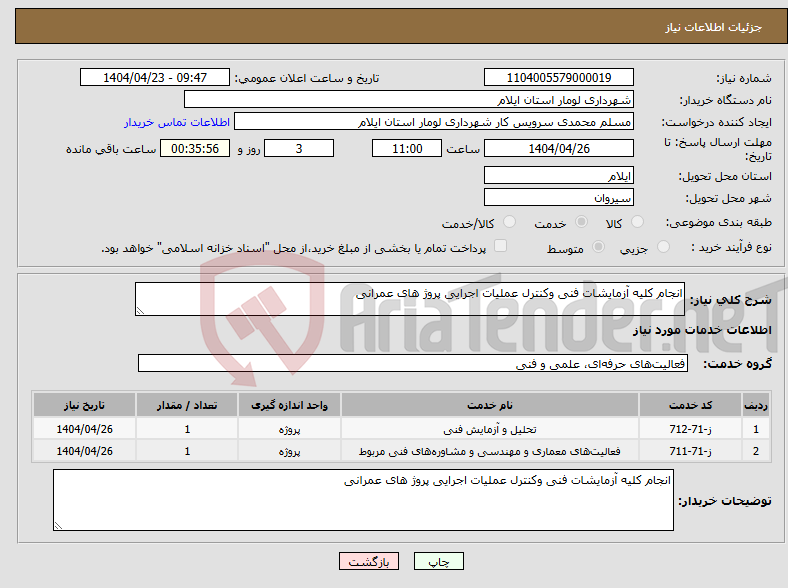788x588 pixels.
Task: Click the date 1404/04/26 in row 2
Action: point(84,451)
